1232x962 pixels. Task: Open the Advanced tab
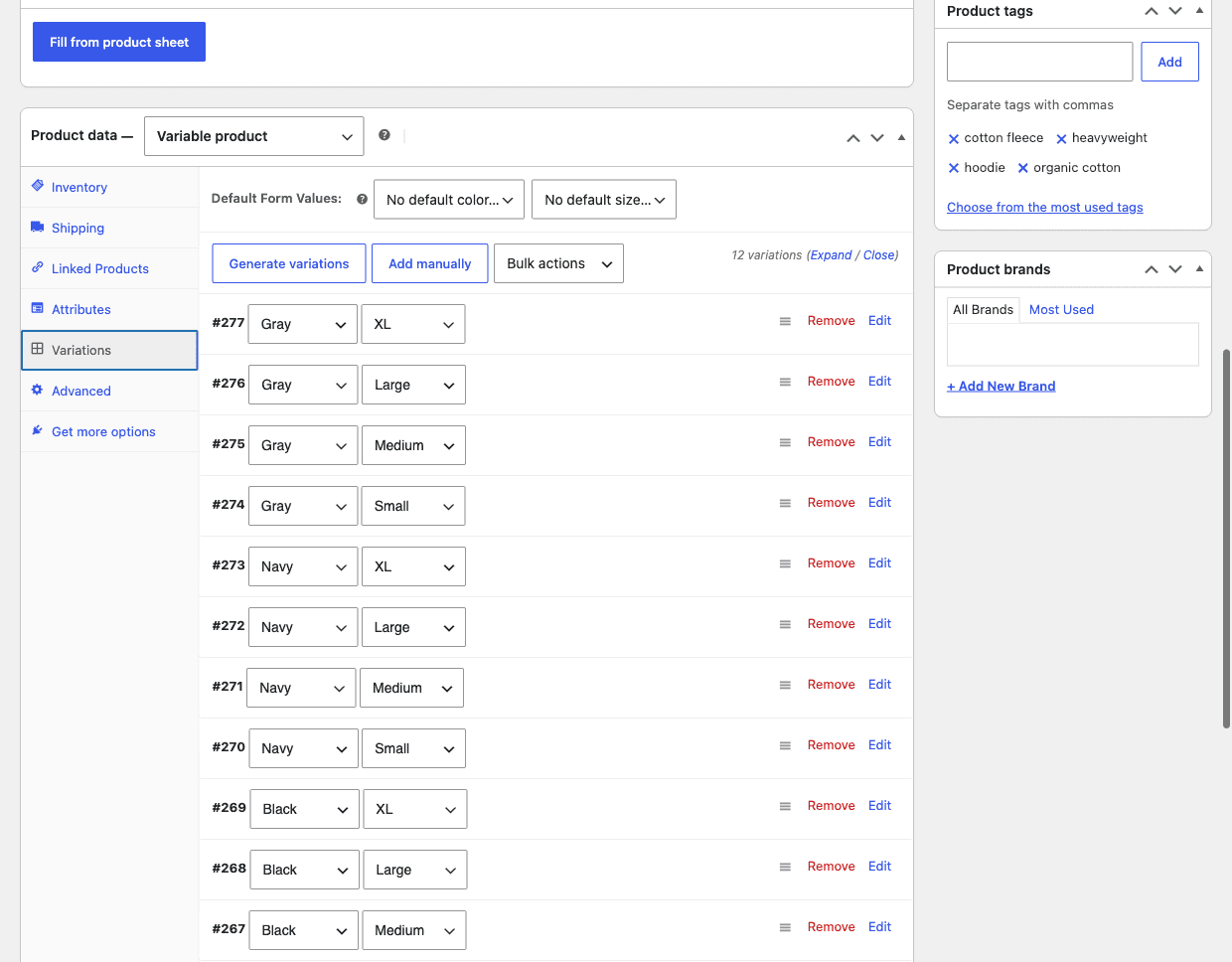pyautogui.click(x=109, y=391)
